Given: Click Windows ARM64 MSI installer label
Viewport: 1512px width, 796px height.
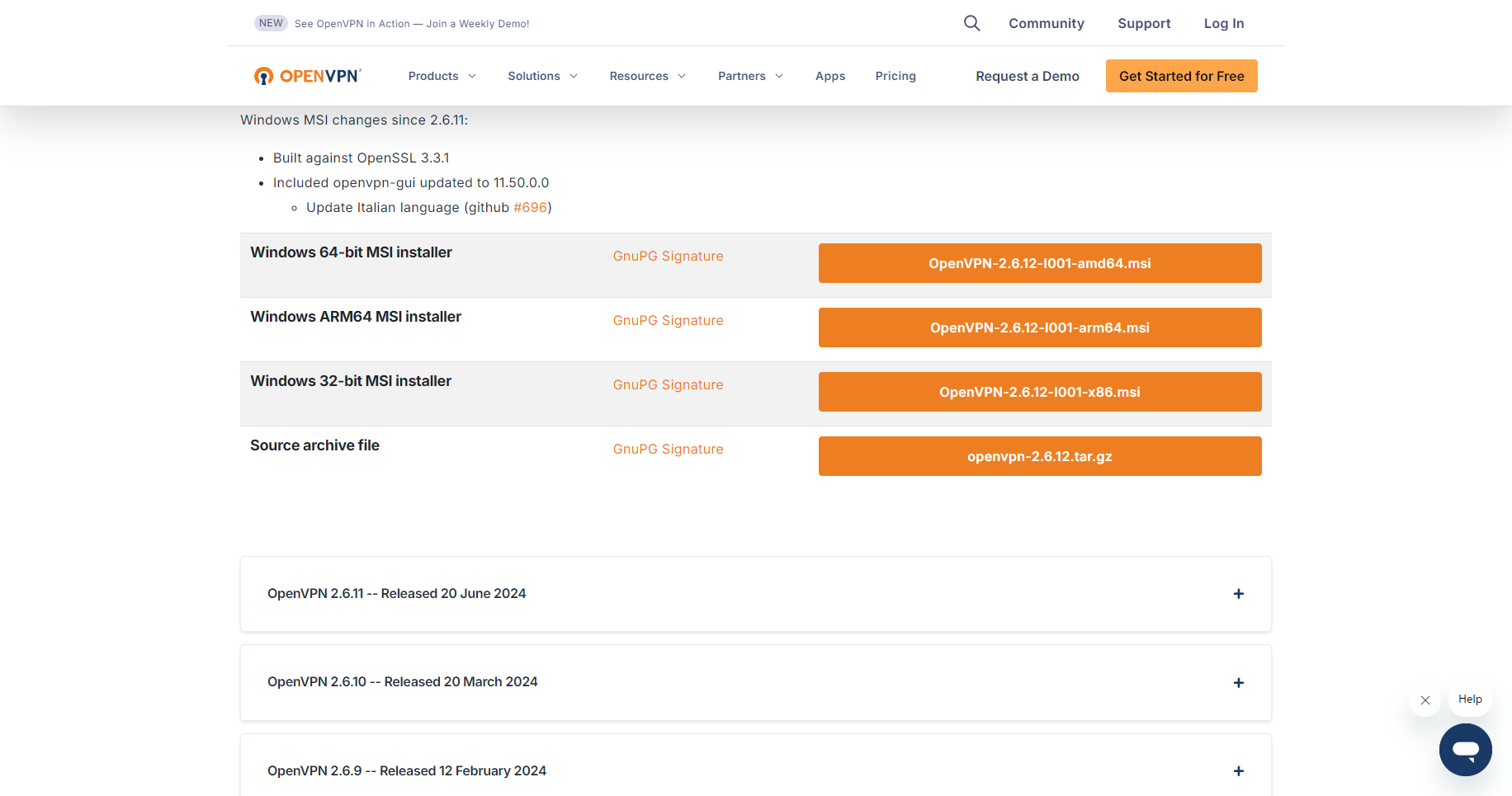Looking at the screenshot, I should (x=356, y=317).
